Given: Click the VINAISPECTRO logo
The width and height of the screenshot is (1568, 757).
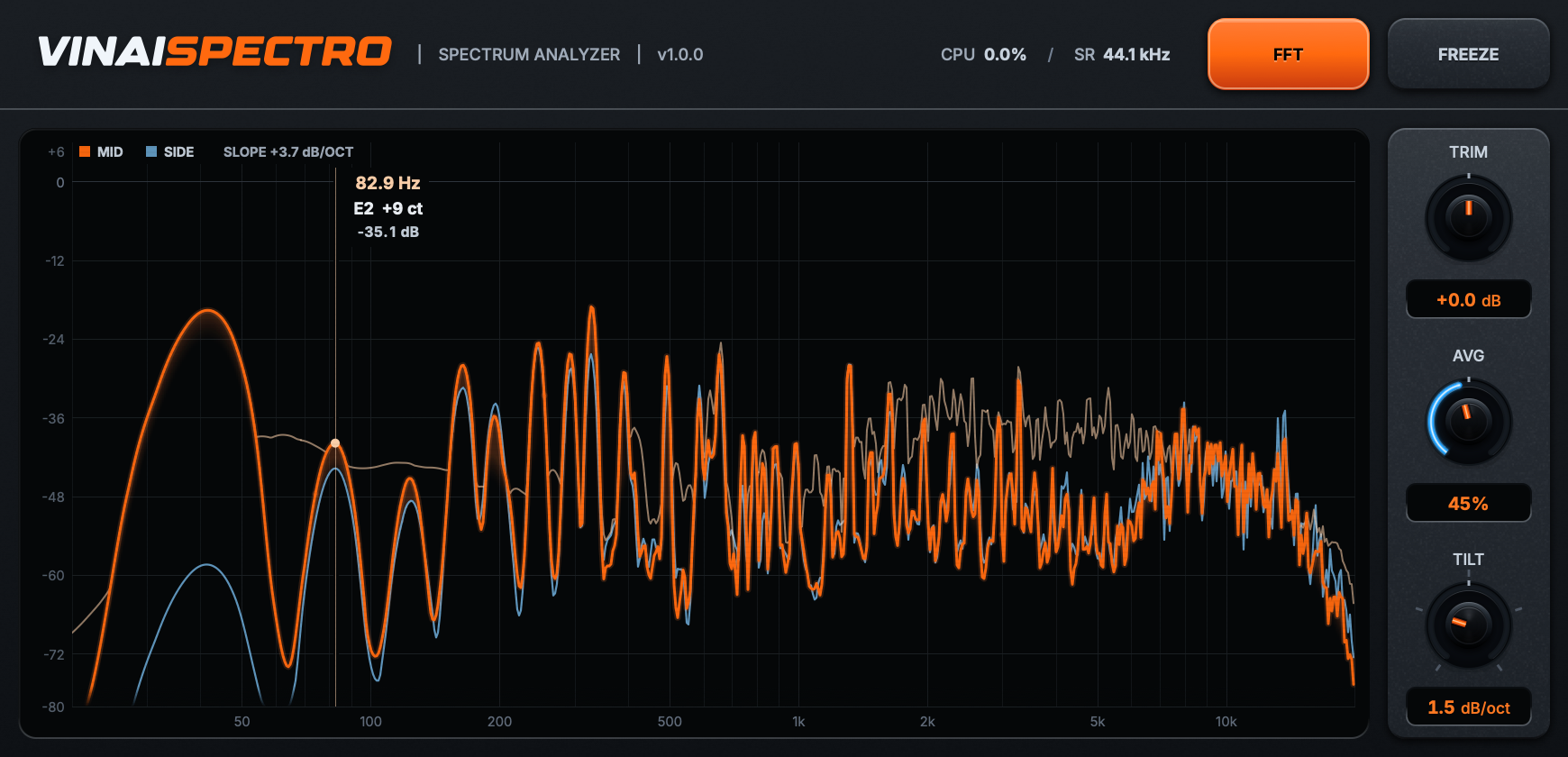Looking at the screenshot, I should tap(214, 52).
